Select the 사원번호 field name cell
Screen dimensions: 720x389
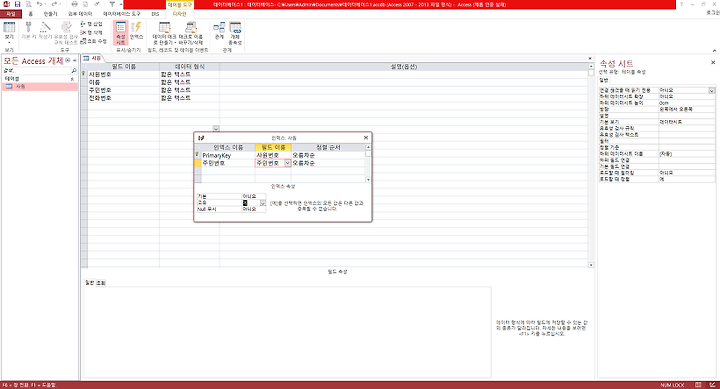coord(124,74)
